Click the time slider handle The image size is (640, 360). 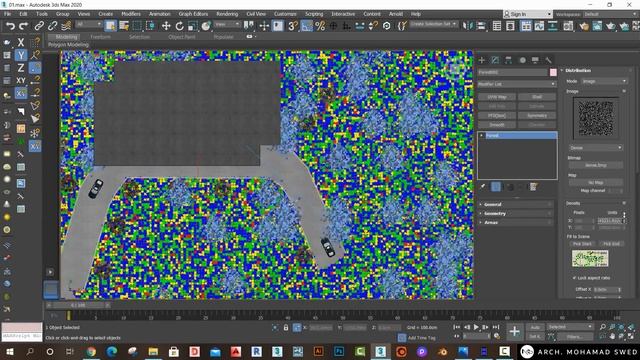[x=78, y=305]
